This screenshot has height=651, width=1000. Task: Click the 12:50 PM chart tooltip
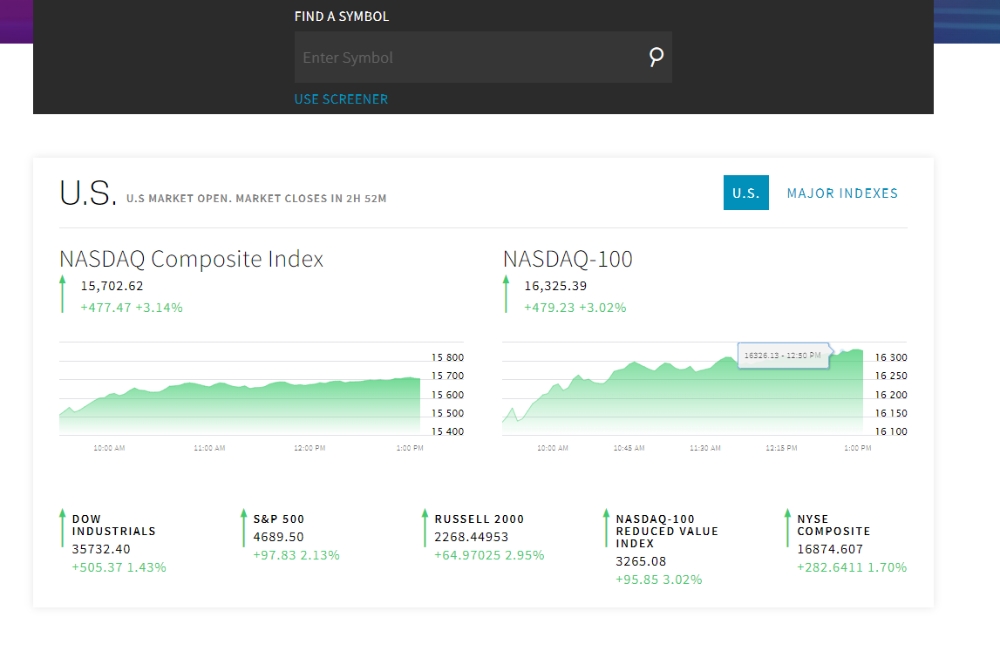click(784, 355)
